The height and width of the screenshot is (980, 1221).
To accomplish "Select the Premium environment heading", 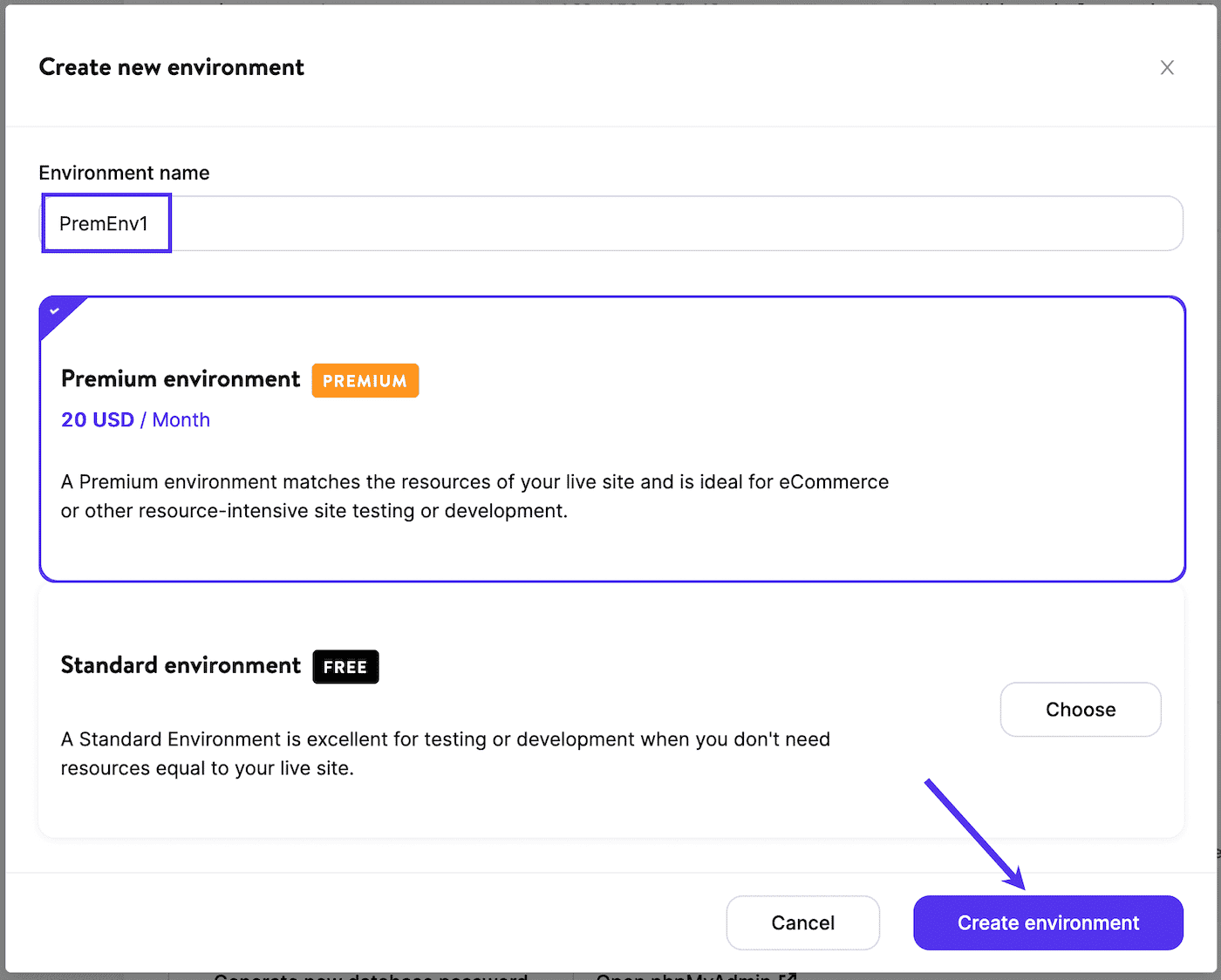I will (181, 379).
